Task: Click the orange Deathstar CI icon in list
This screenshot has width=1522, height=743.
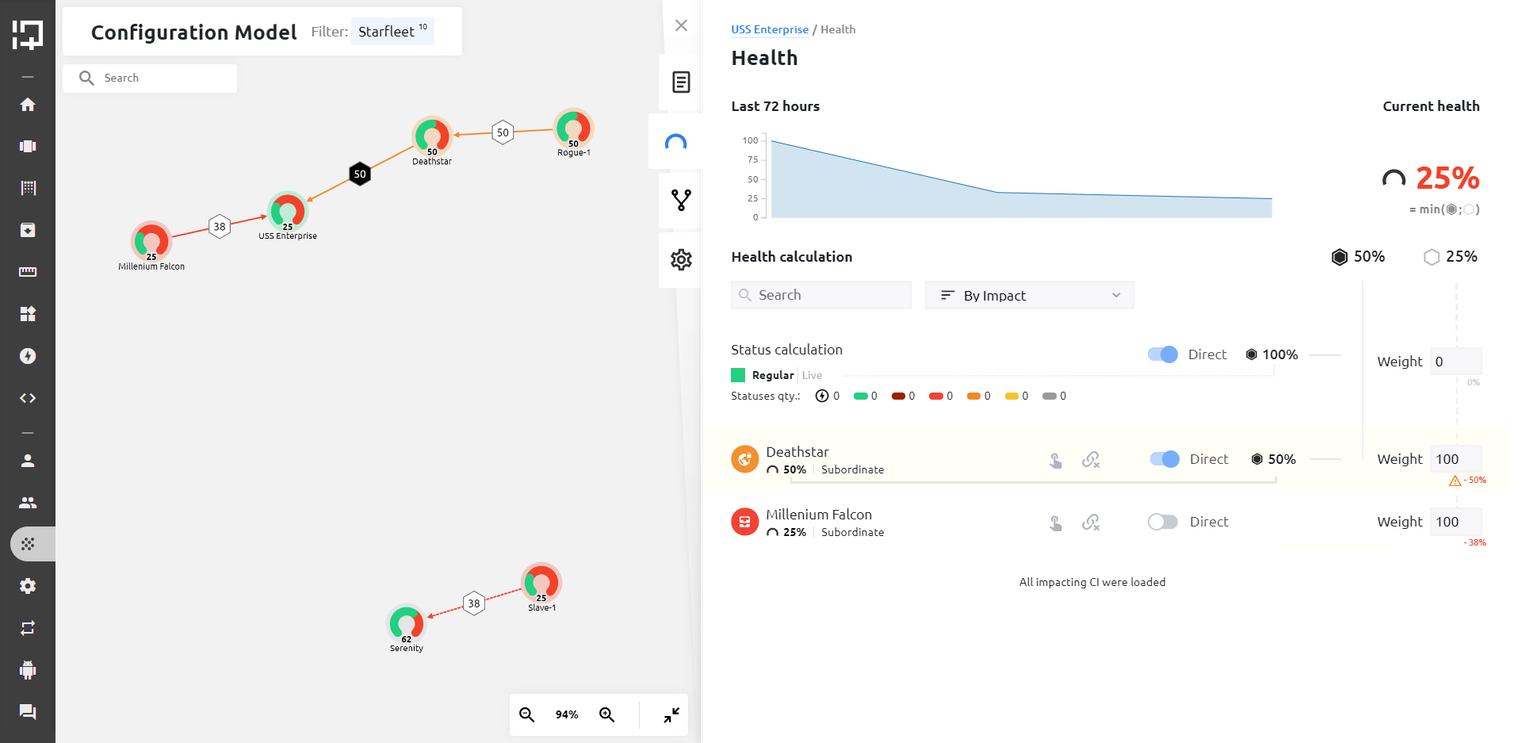Action: 745,459
